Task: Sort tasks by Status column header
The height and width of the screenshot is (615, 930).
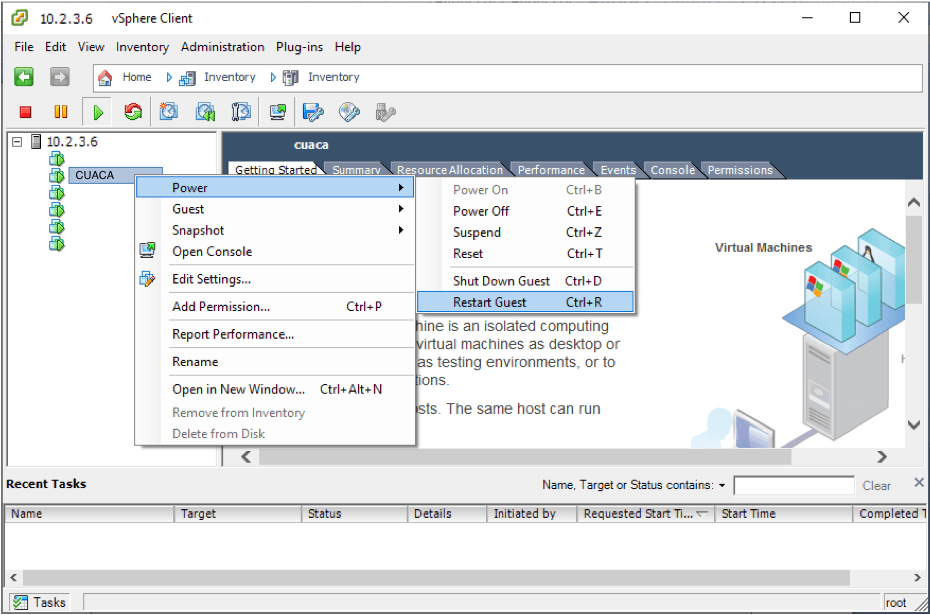Action: point(355,514)
